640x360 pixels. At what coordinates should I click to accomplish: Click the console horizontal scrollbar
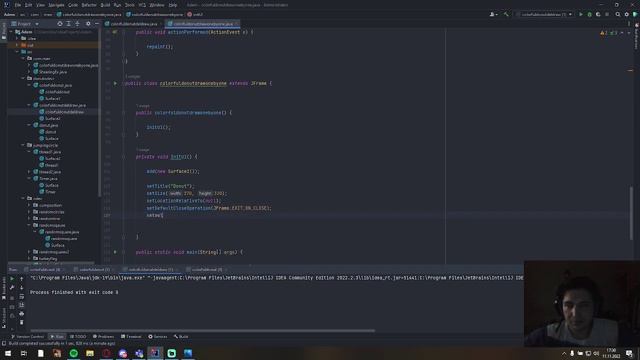202,330
